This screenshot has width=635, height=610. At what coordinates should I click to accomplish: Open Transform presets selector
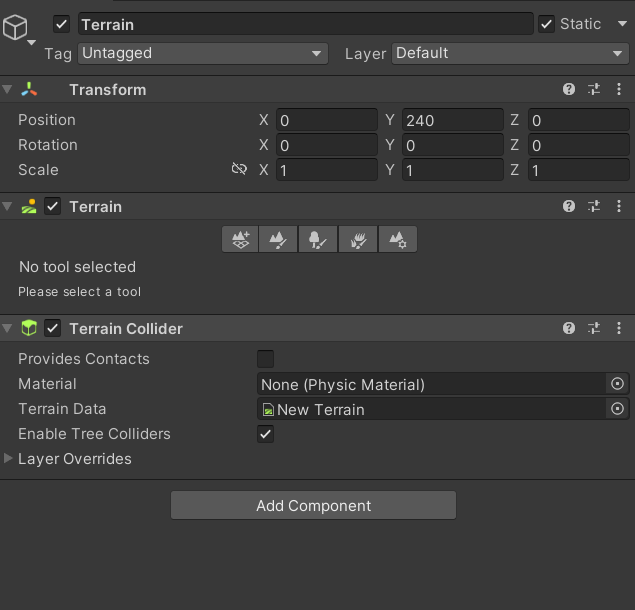(594, 89)
